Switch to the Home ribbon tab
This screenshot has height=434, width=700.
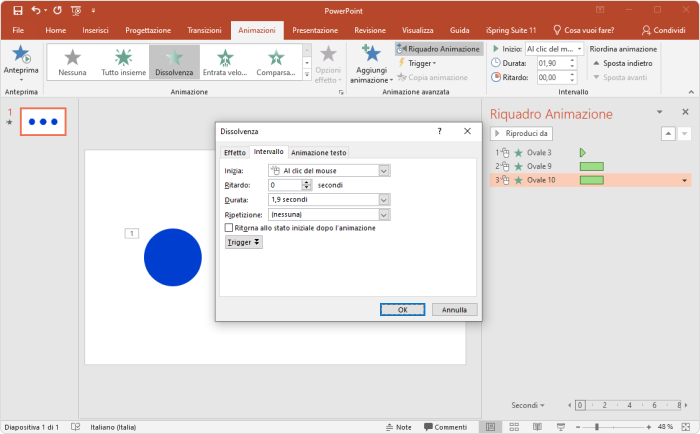tap(56, 30)
